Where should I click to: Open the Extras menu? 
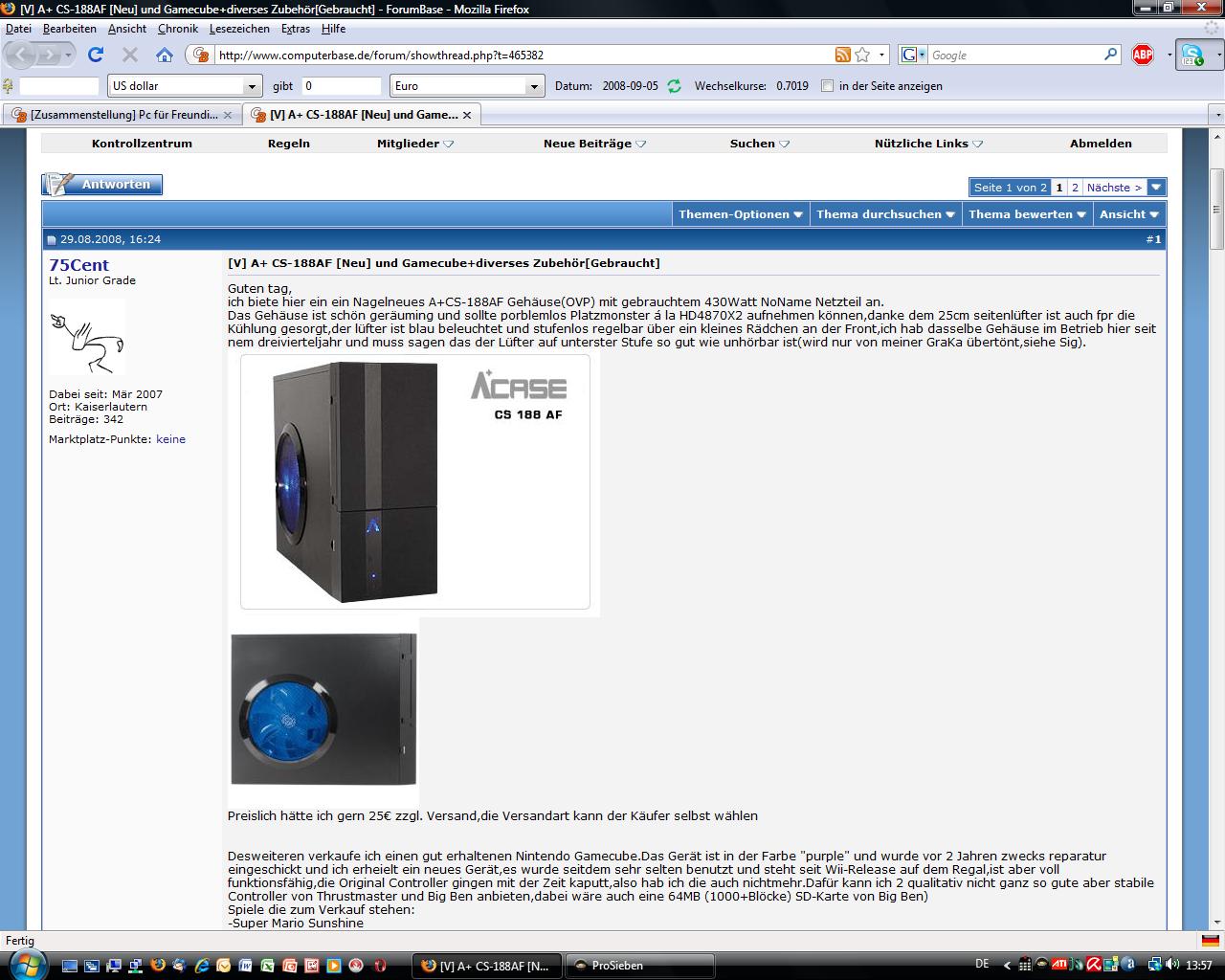[x=296, y=29]
